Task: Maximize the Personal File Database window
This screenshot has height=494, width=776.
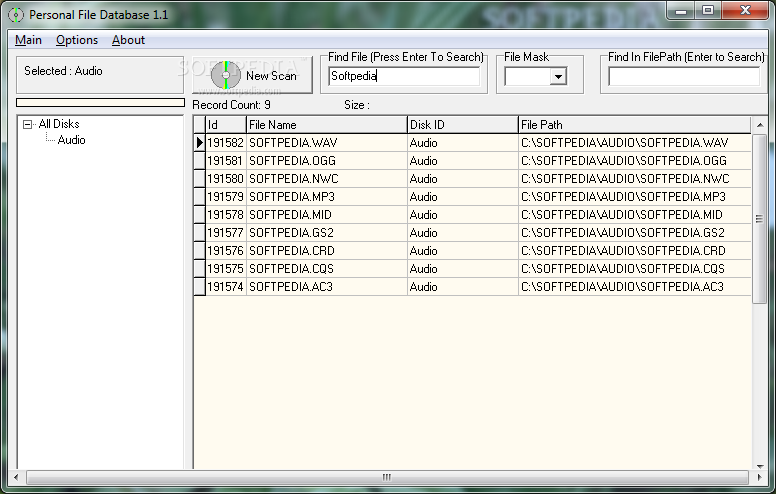Action: pos(708,10)
